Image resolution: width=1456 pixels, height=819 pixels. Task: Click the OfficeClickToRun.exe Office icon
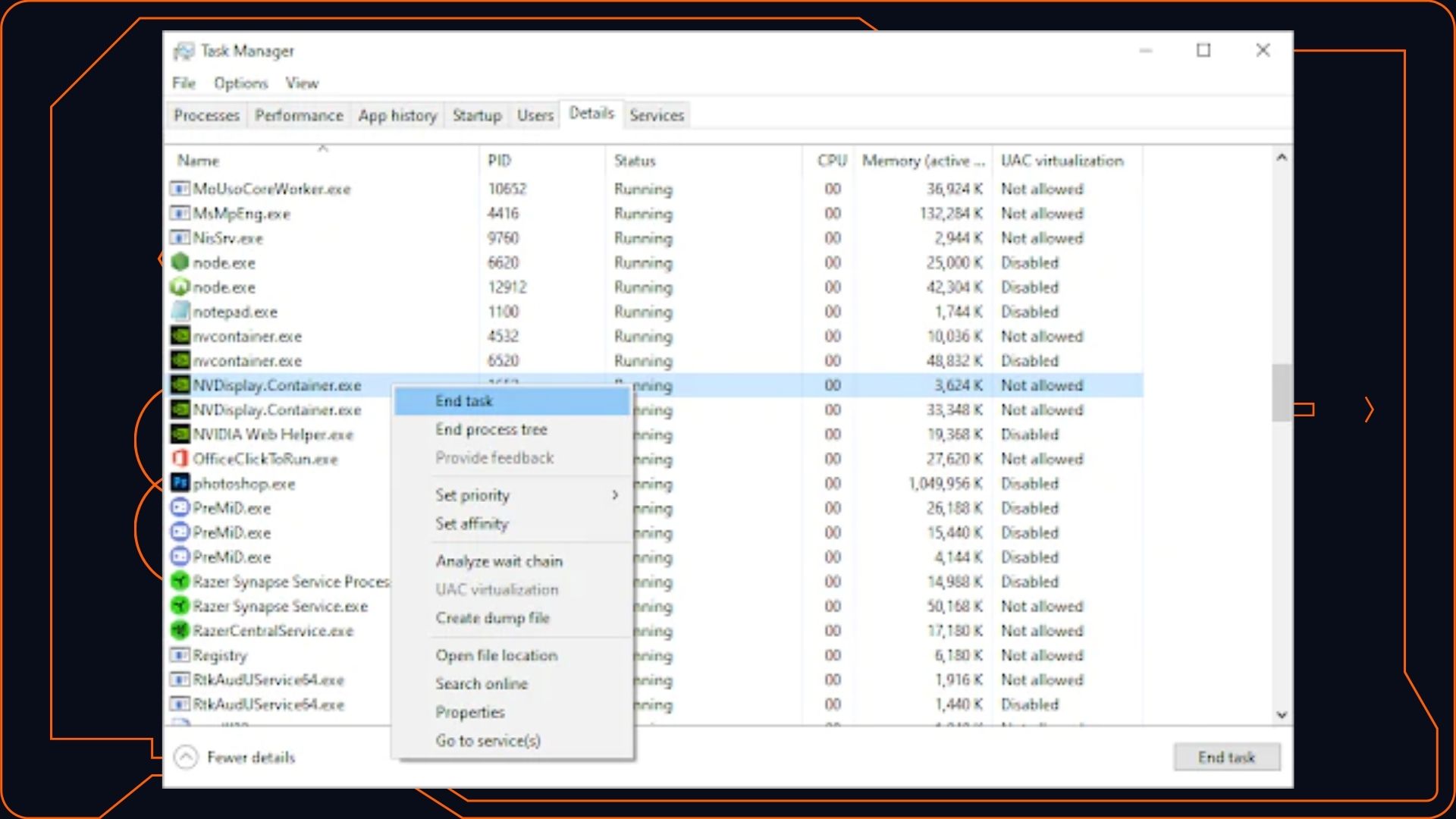(x=180, y=459)
